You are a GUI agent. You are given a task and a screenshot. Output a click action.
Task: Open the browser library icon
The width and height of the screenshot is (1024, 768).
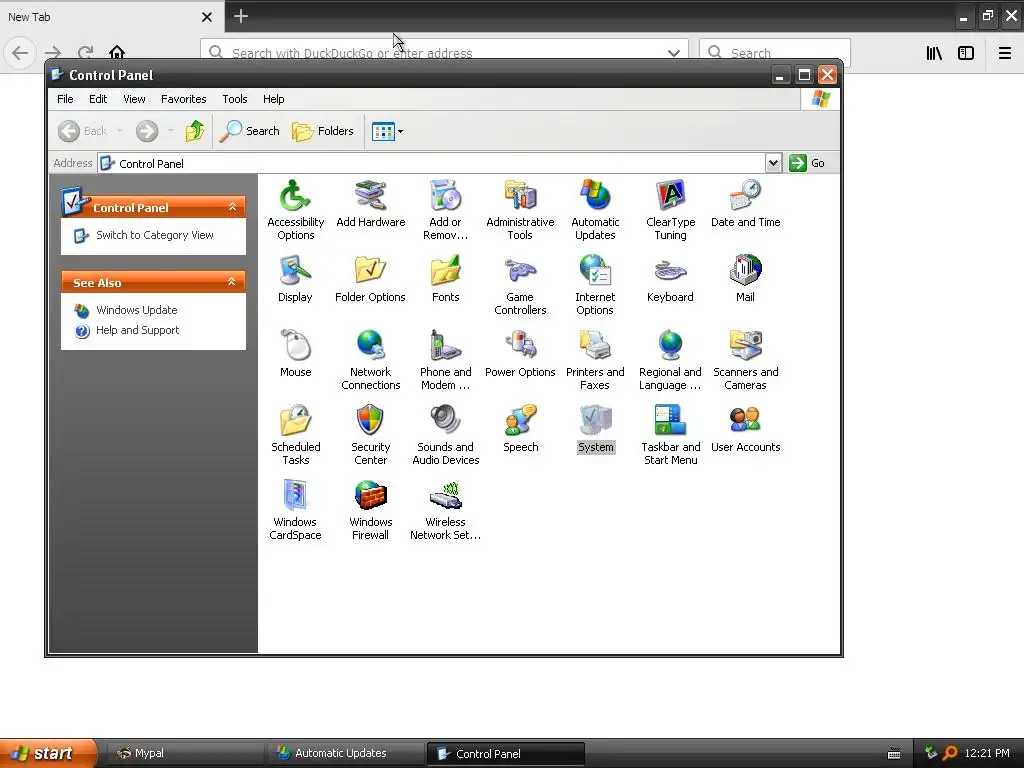point(934,53)
